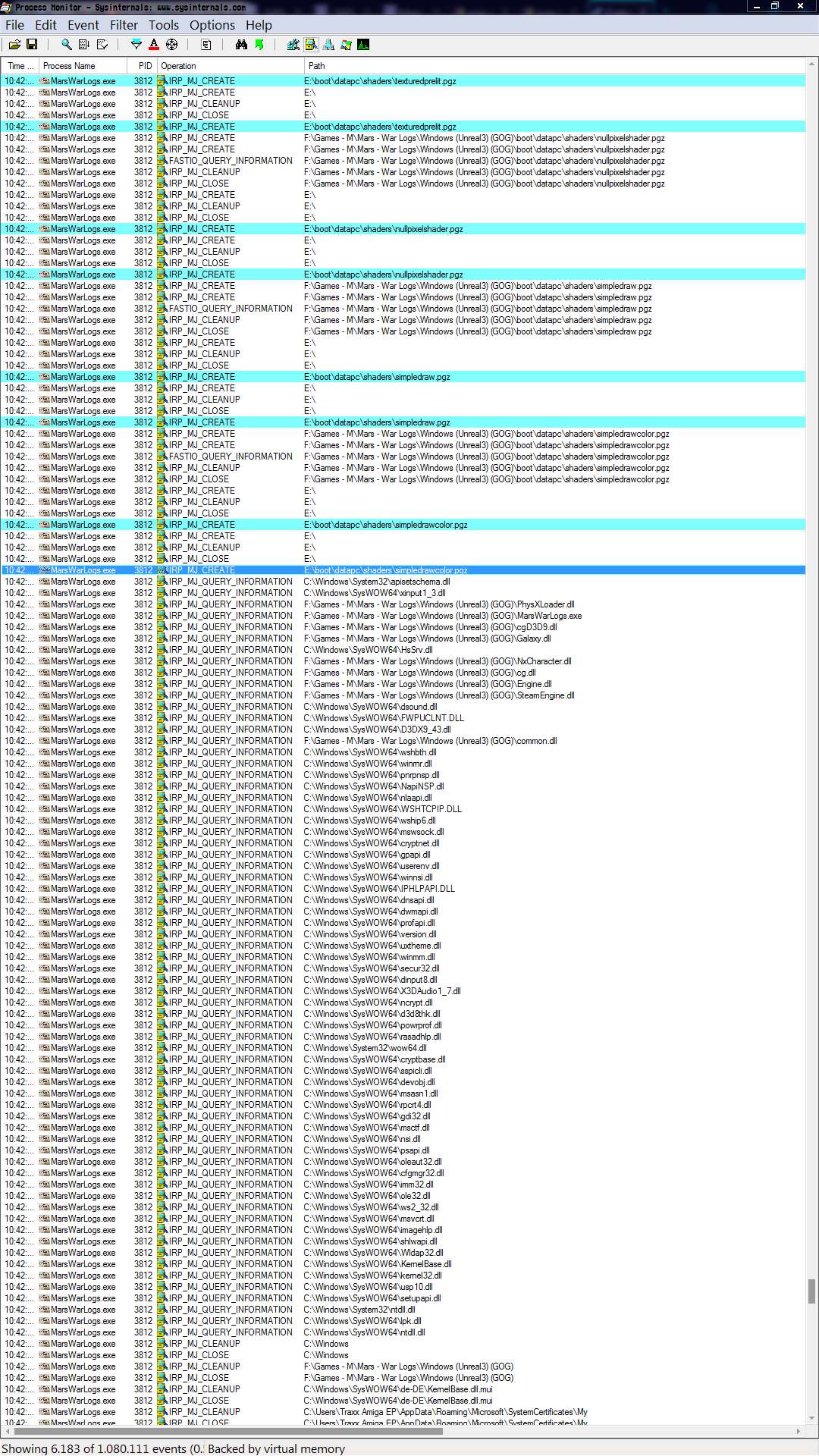This screenshot has width=819, height=1456.
Task: Open the Filter funnel icon
Action: click(136, 45)
